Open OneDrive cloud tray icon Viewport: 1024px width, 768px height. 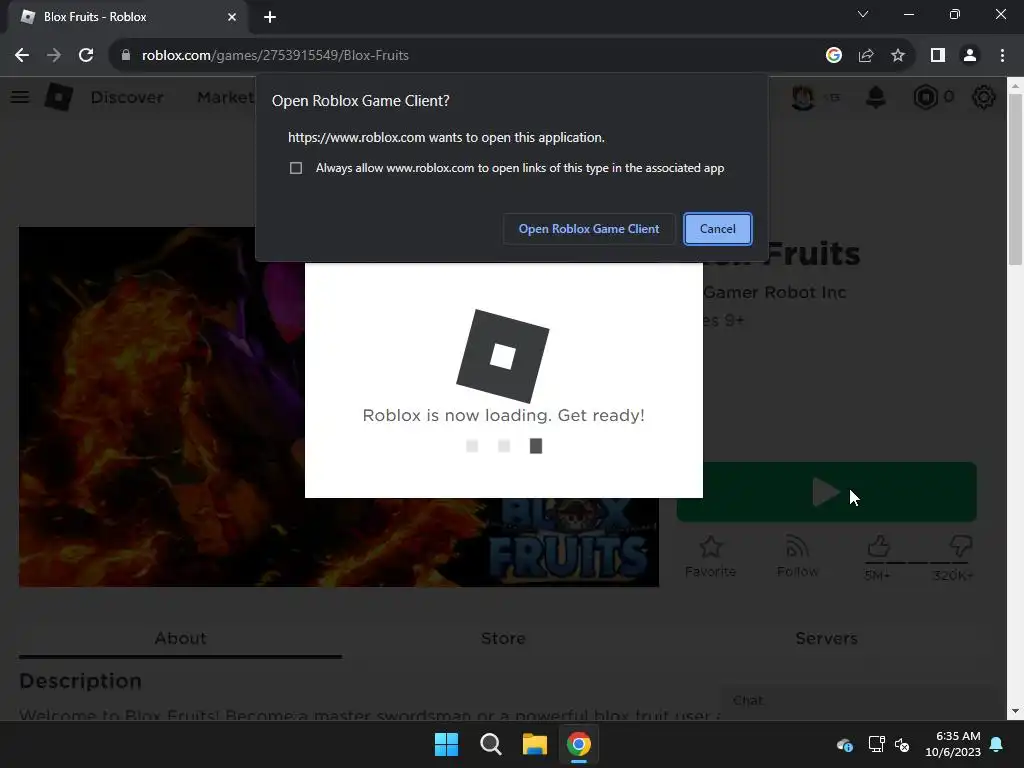pyautogui.click(x=844, y=744)
